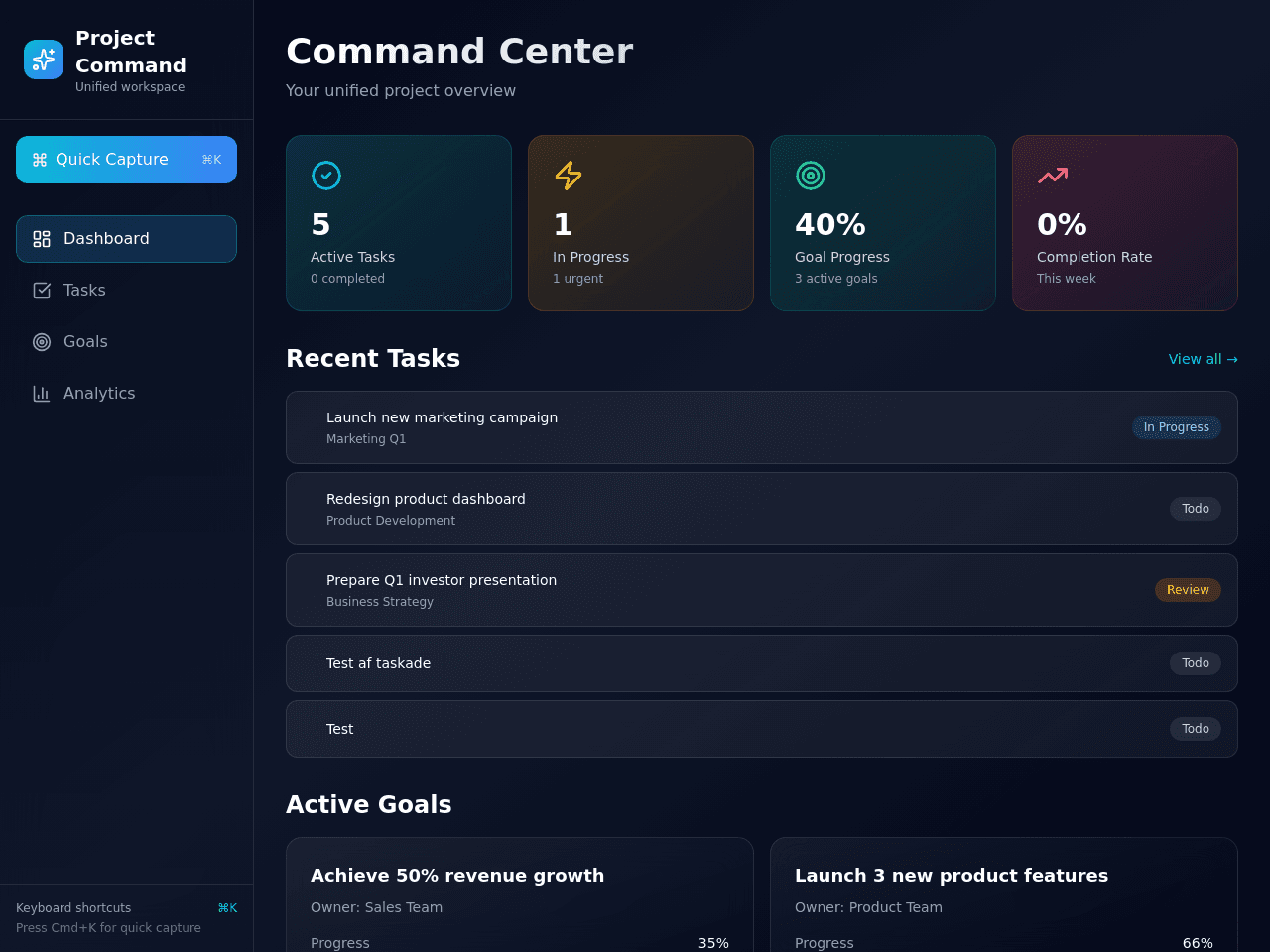This screenshot has height=952, width=1270.
Task: Click the Owner: Sales Team text
Action: coord(376,907)
